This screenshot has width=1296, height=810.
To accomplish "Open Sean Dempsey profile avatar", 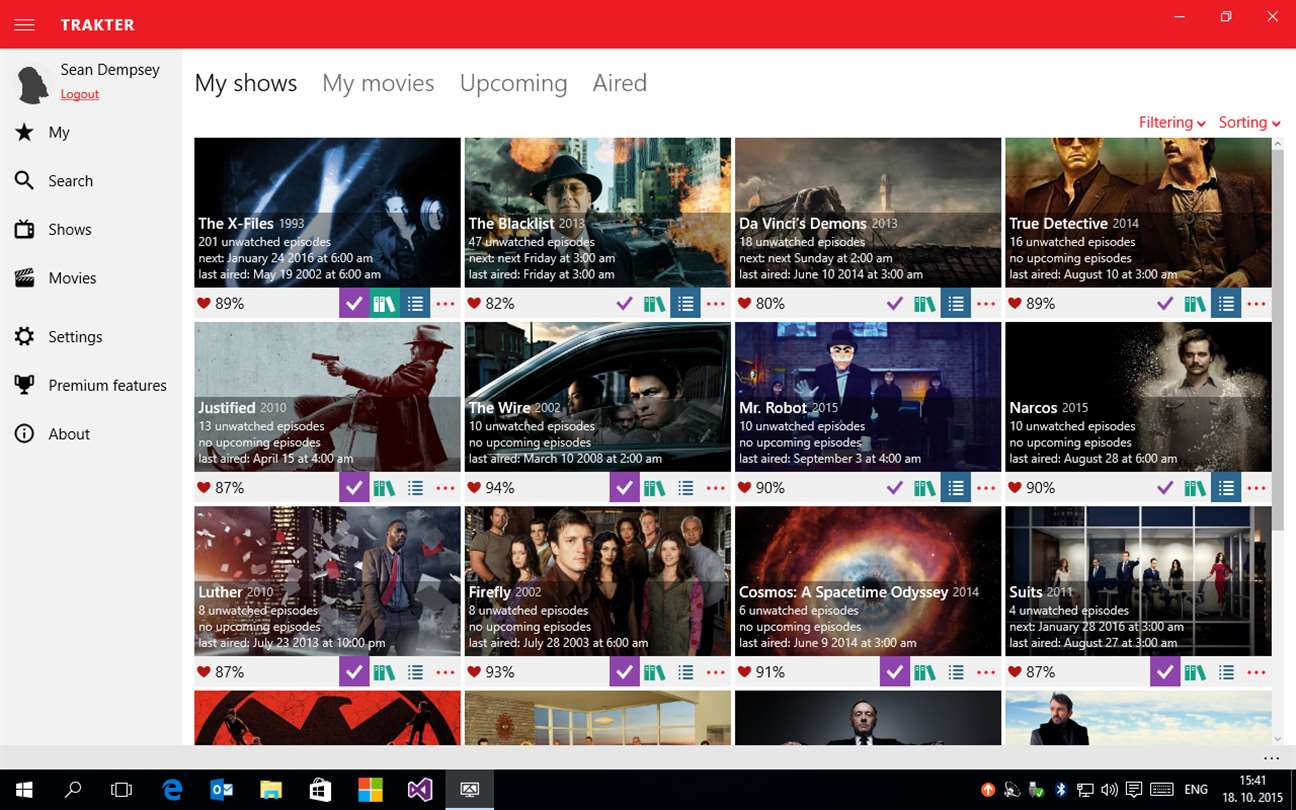I will coord(33,84).
